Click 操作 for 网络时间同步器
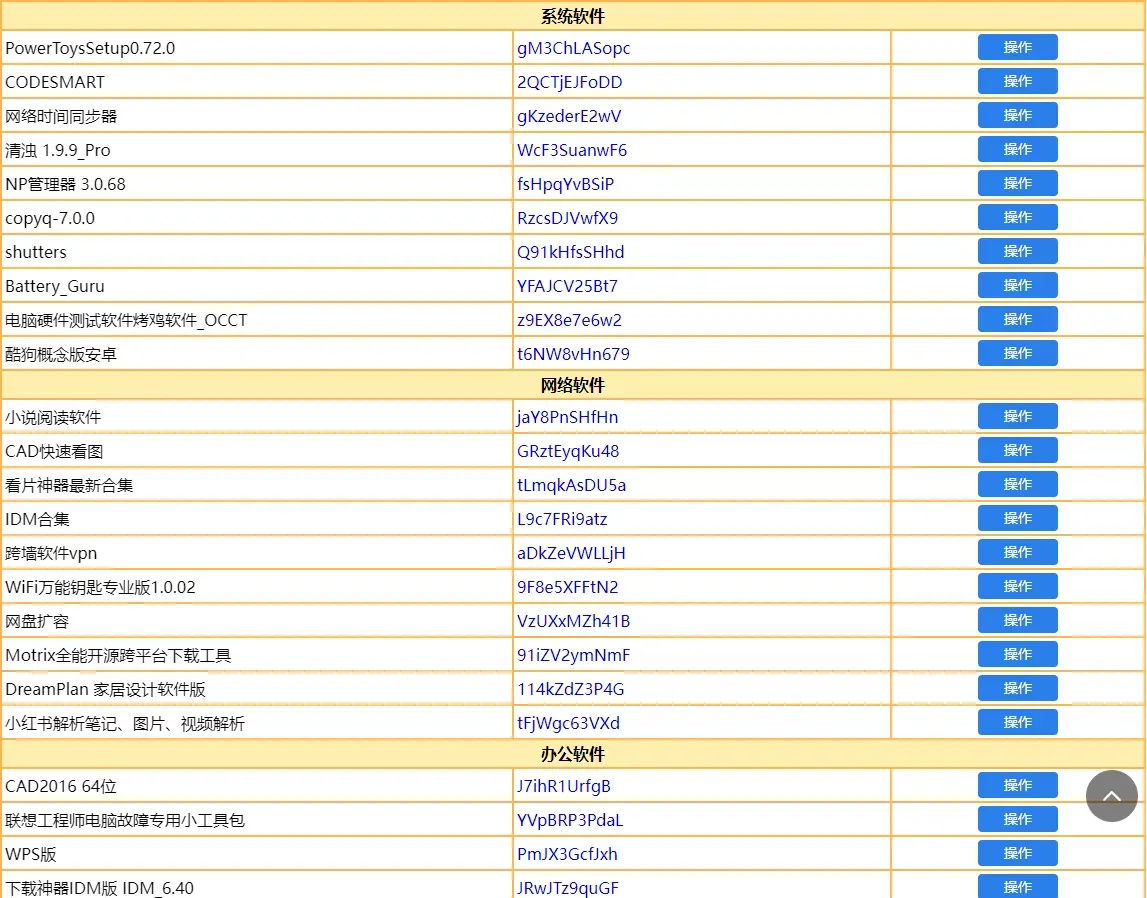This screenshot has height=898, width=1147. [x=1017, y=116]
